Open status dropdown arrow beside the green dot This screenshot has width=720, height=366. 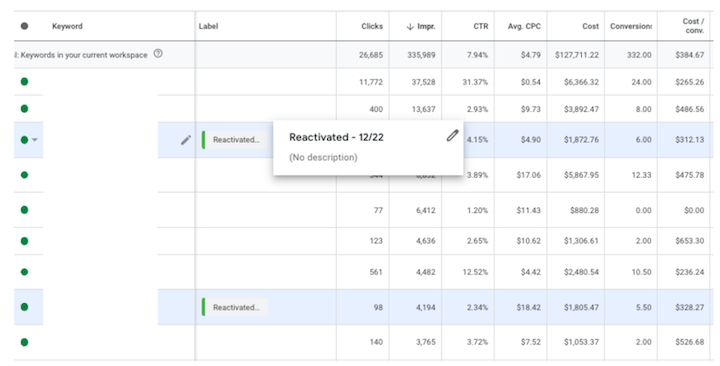[x=34, y=140]
